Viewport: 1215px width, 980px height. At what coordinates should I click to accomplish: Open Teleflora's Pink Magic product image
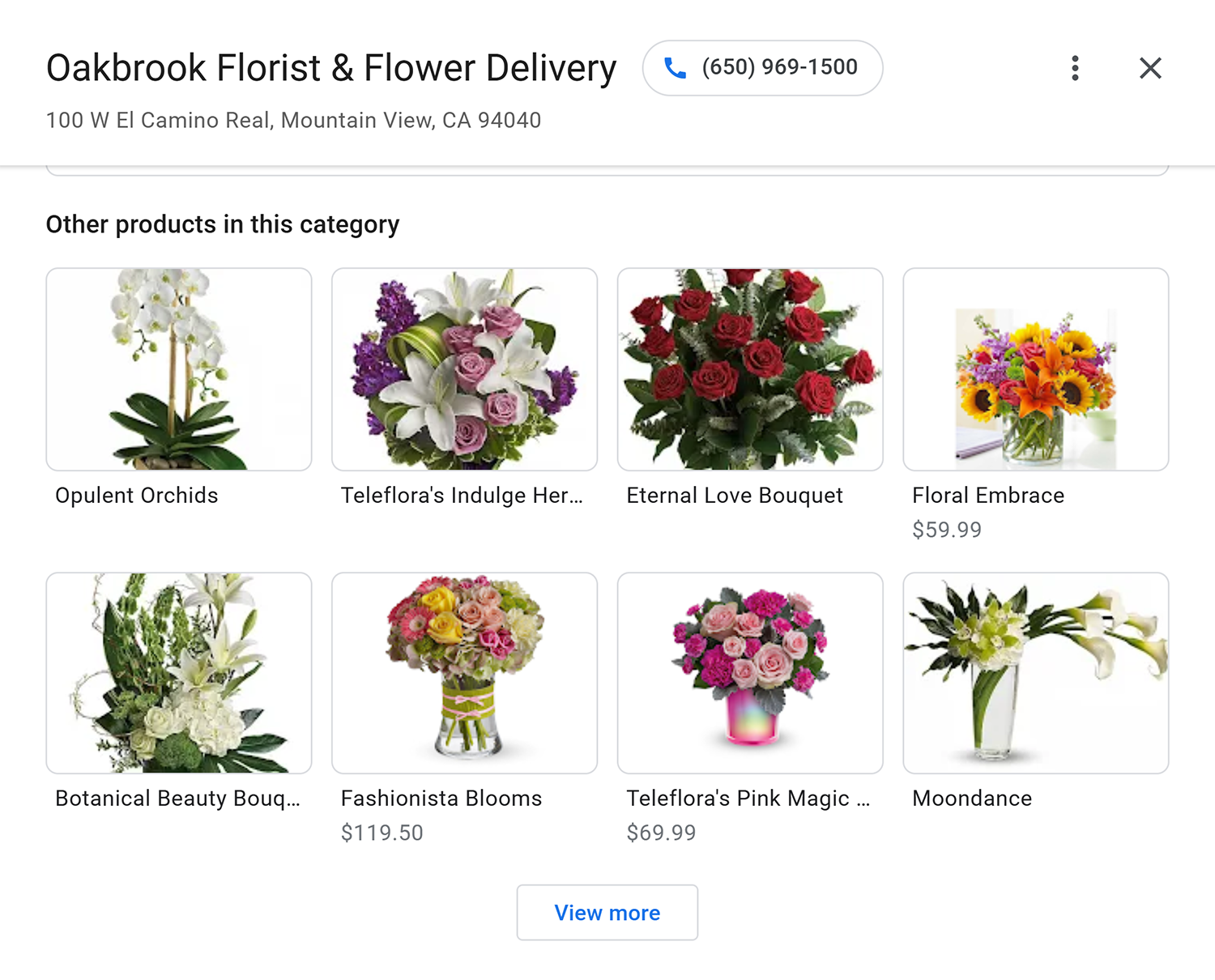[x=750, y=673]
